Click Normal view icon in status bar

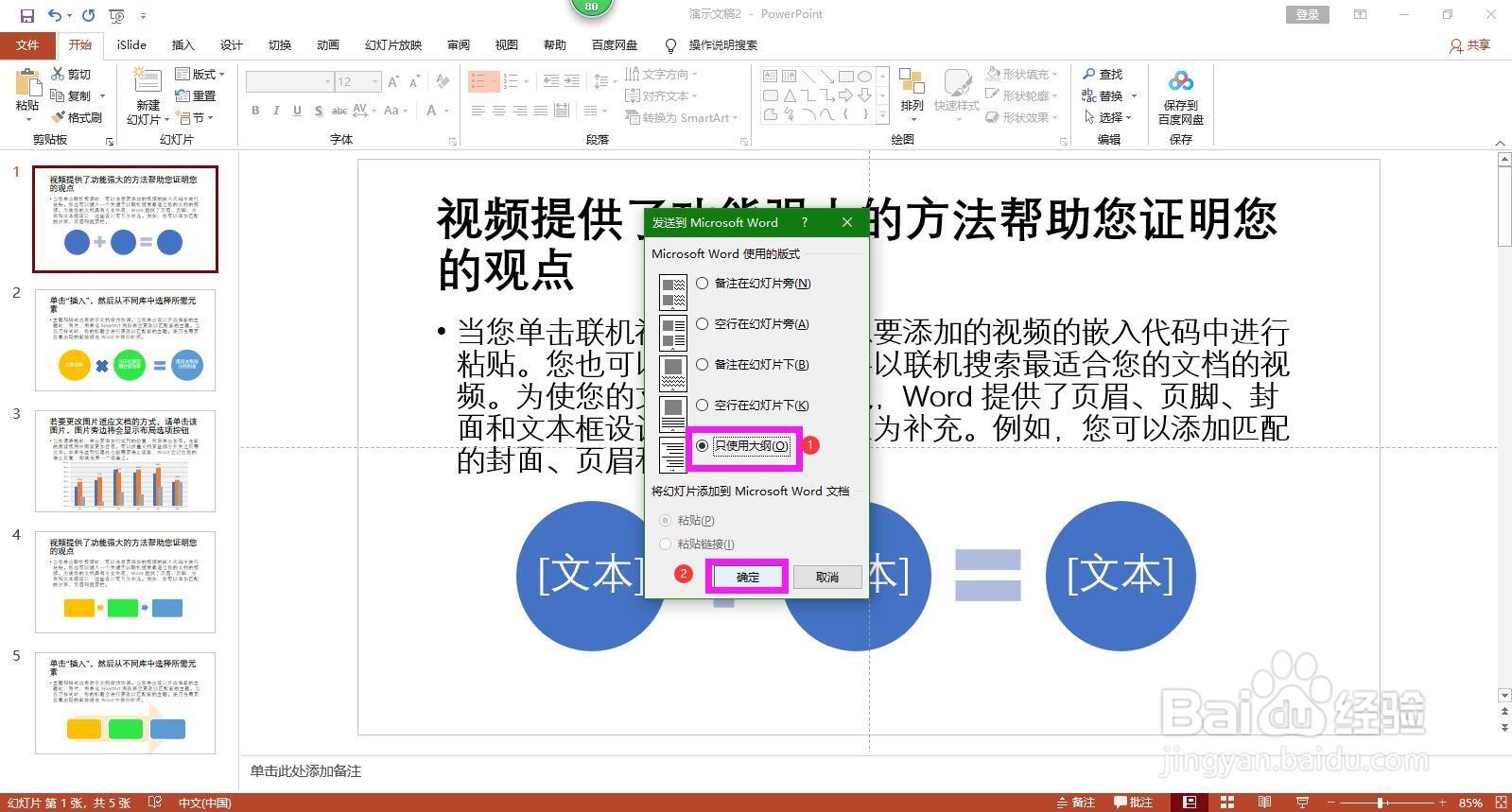point(1190,803)
